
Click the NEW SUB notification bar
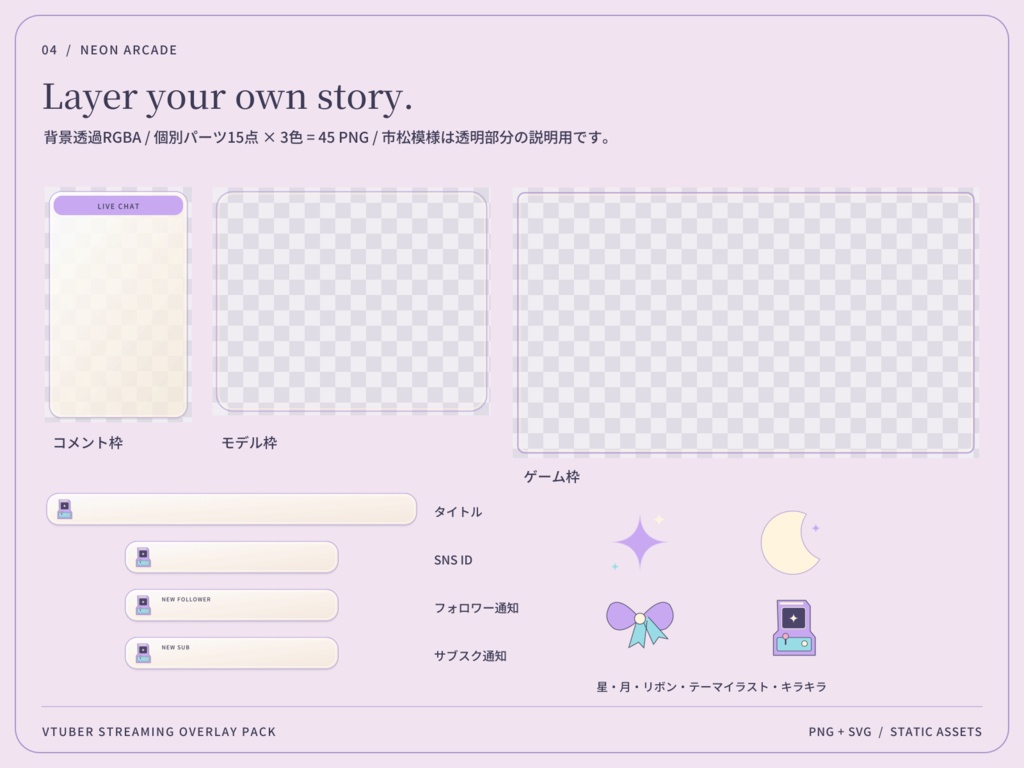pyautogui.click(x=232, y=653)
